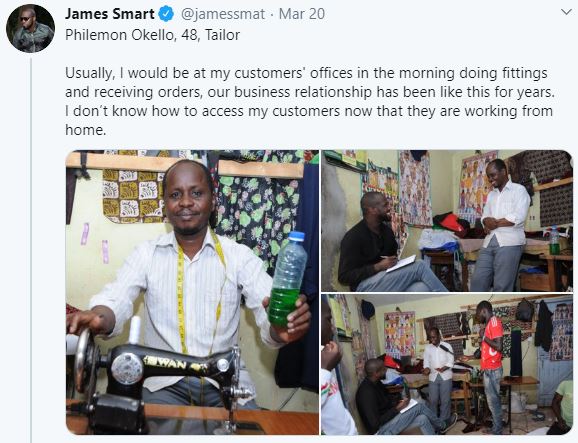This screenshot has height=443, width=578.
Task: Click the man in red jersey photo
Action: (490, 367)
